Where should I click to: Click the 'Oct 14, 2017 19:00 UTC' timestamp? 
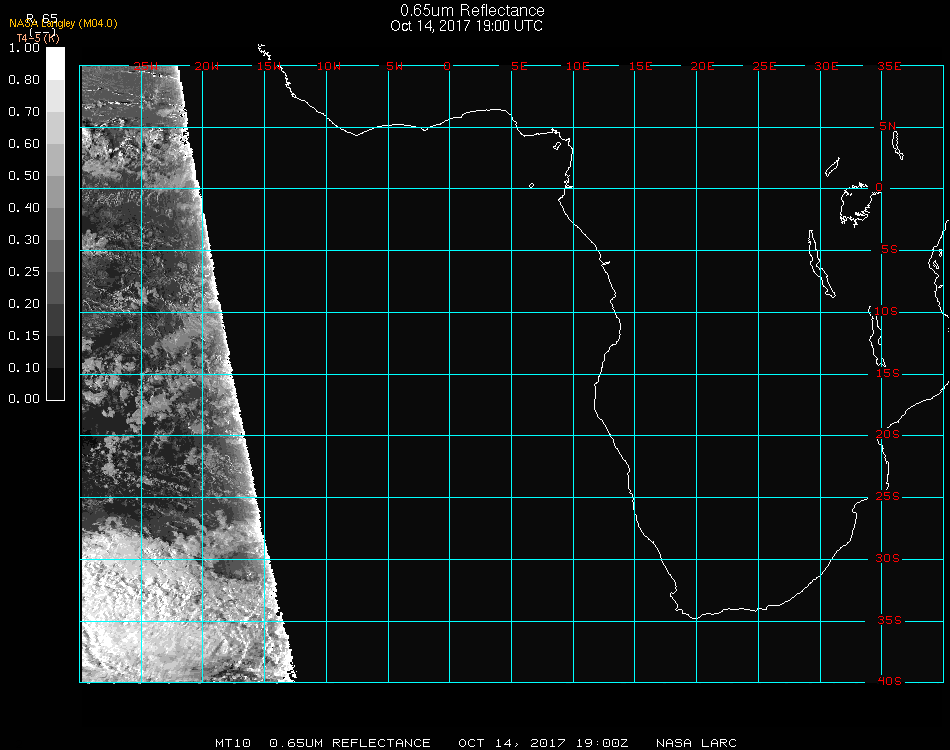466,26
